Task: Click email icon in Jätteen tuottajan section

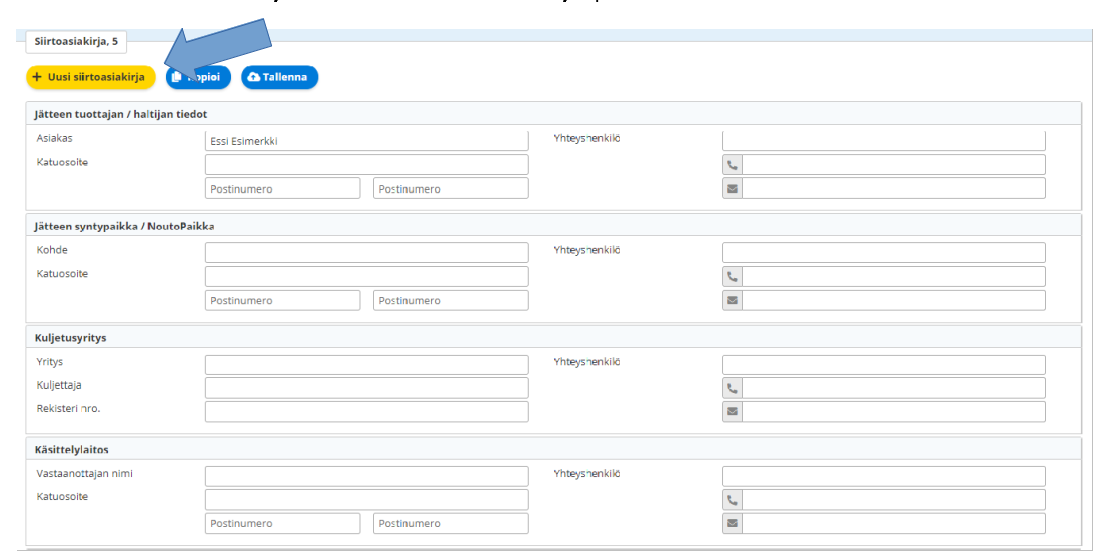Action: [x=732, y=189]
